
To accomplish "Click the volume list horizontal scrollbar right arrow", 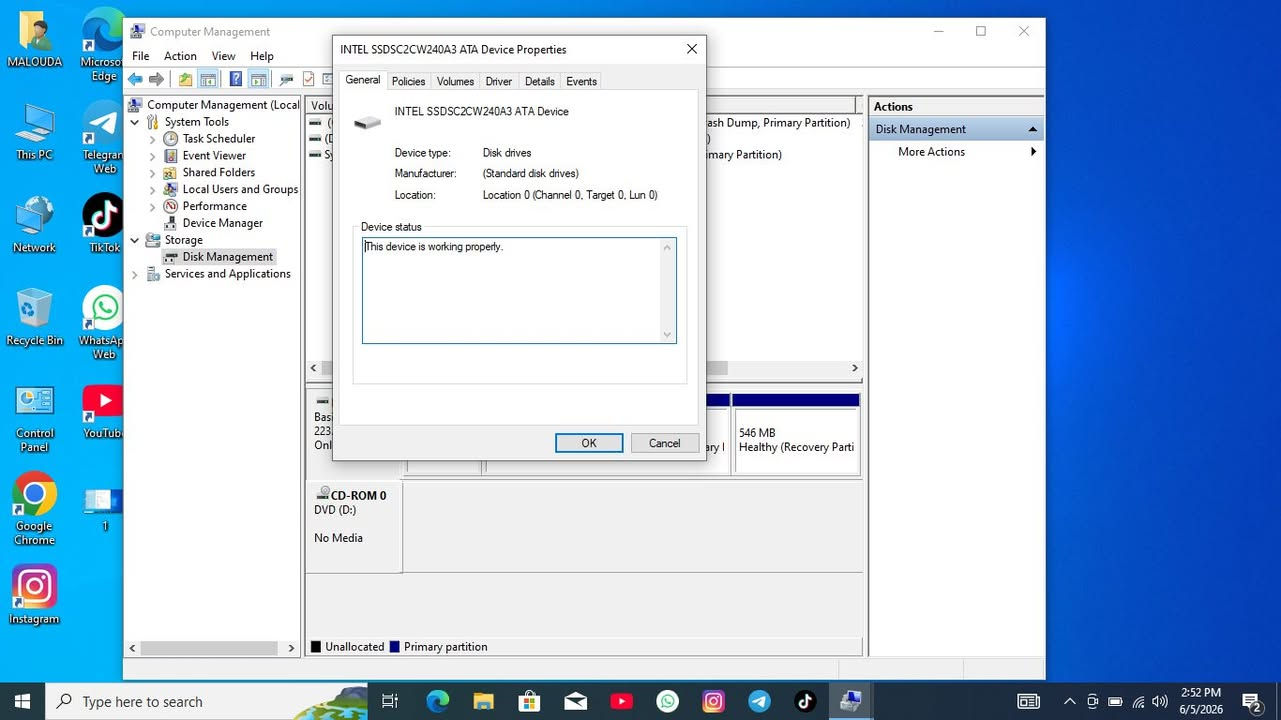I will [855, 368].
